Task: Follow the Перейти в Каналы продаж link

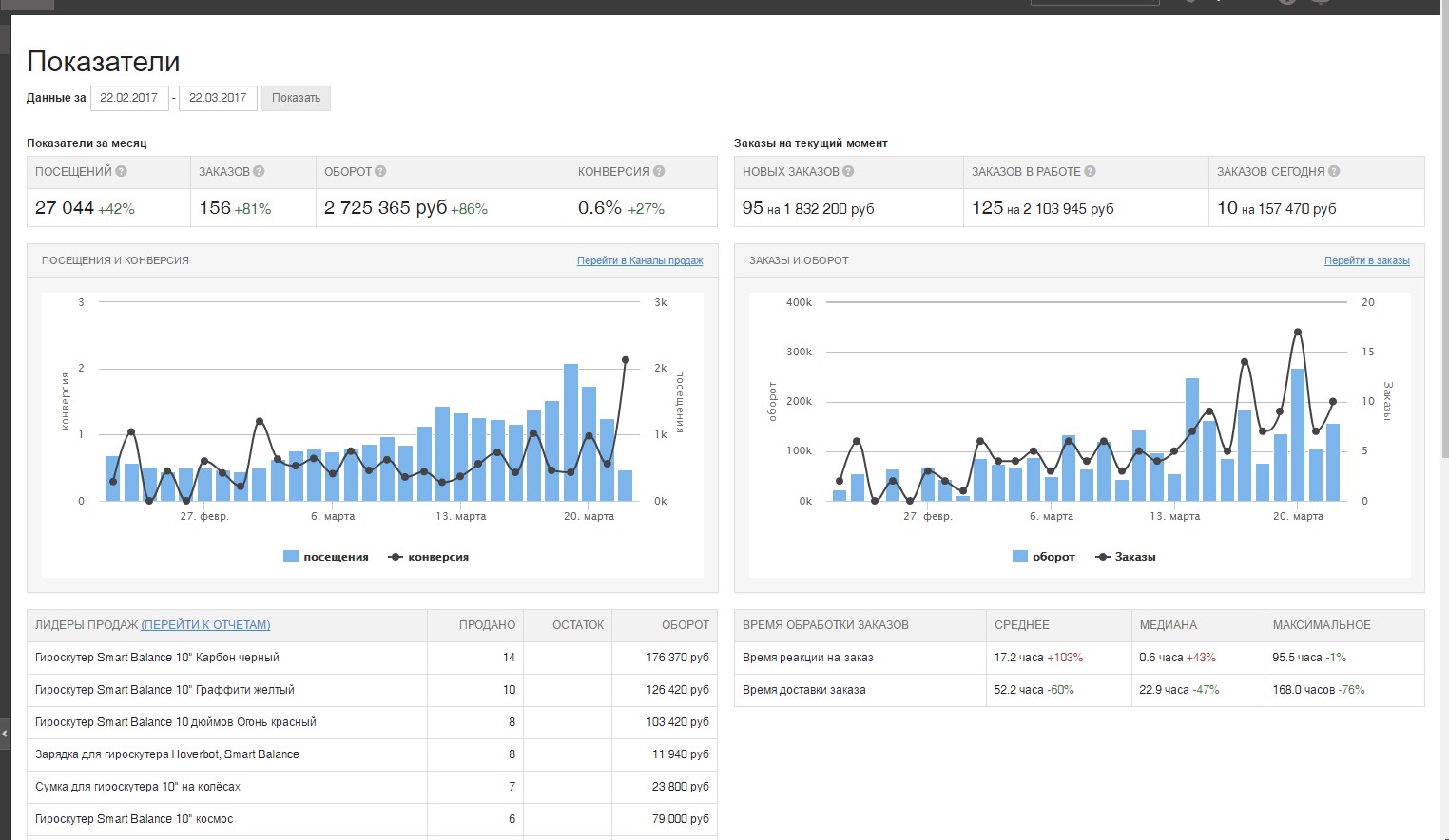Action: click(x=640, y=260)
